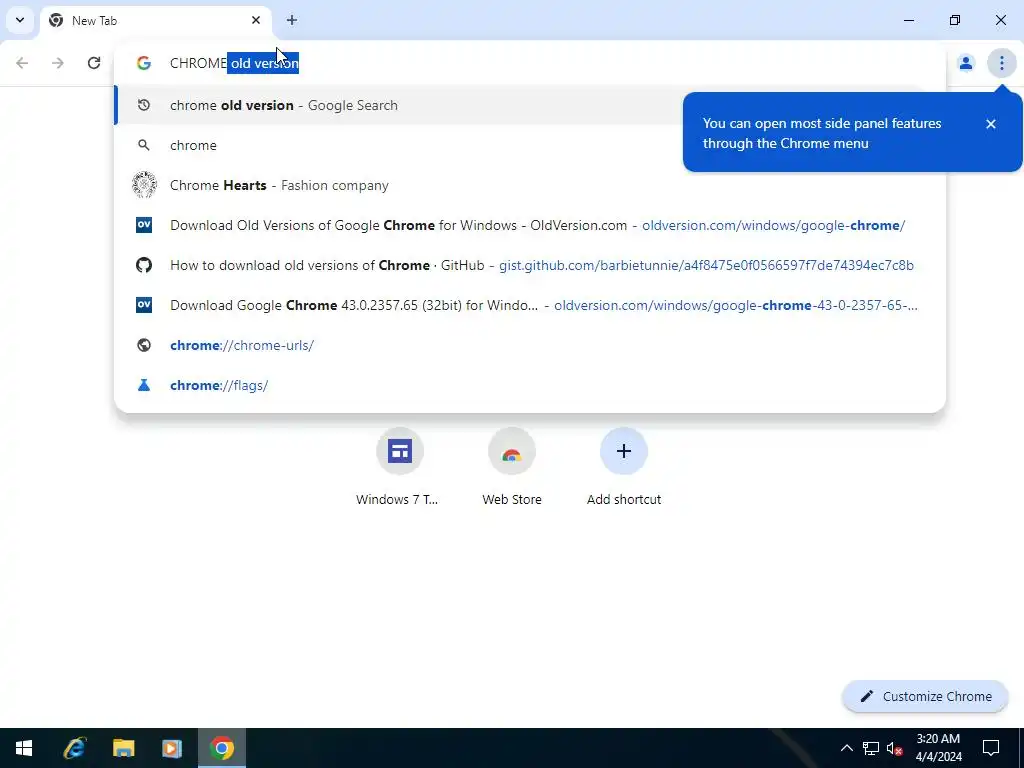This screenshot has width=1024, height=768.
Task: Click the OV icon next to Chrome 43.0.2357.65
Action: click(x=144, y=305)
